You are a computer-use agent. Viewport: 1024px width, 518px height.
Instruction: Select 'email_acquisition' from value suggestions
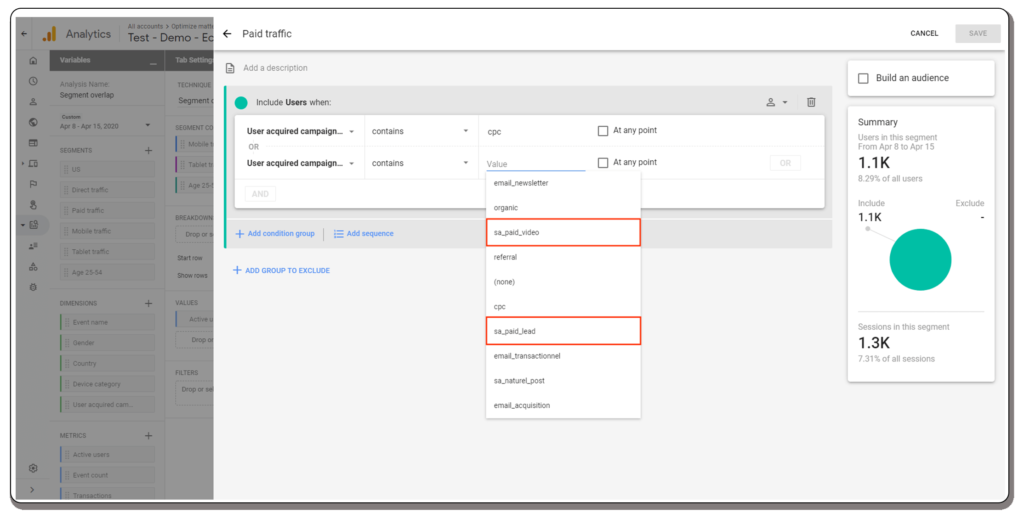(x=563, y=406)
